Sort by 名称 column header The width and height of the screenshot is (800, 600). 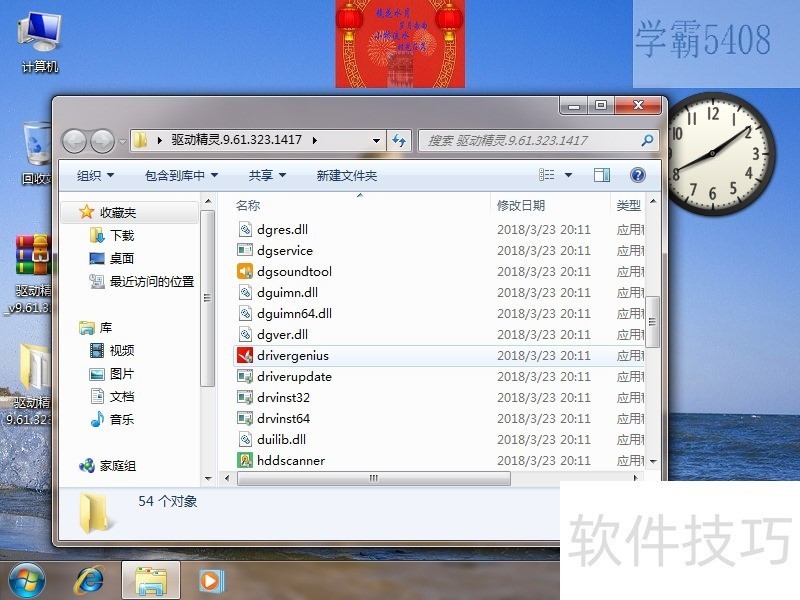pos(248,206)
